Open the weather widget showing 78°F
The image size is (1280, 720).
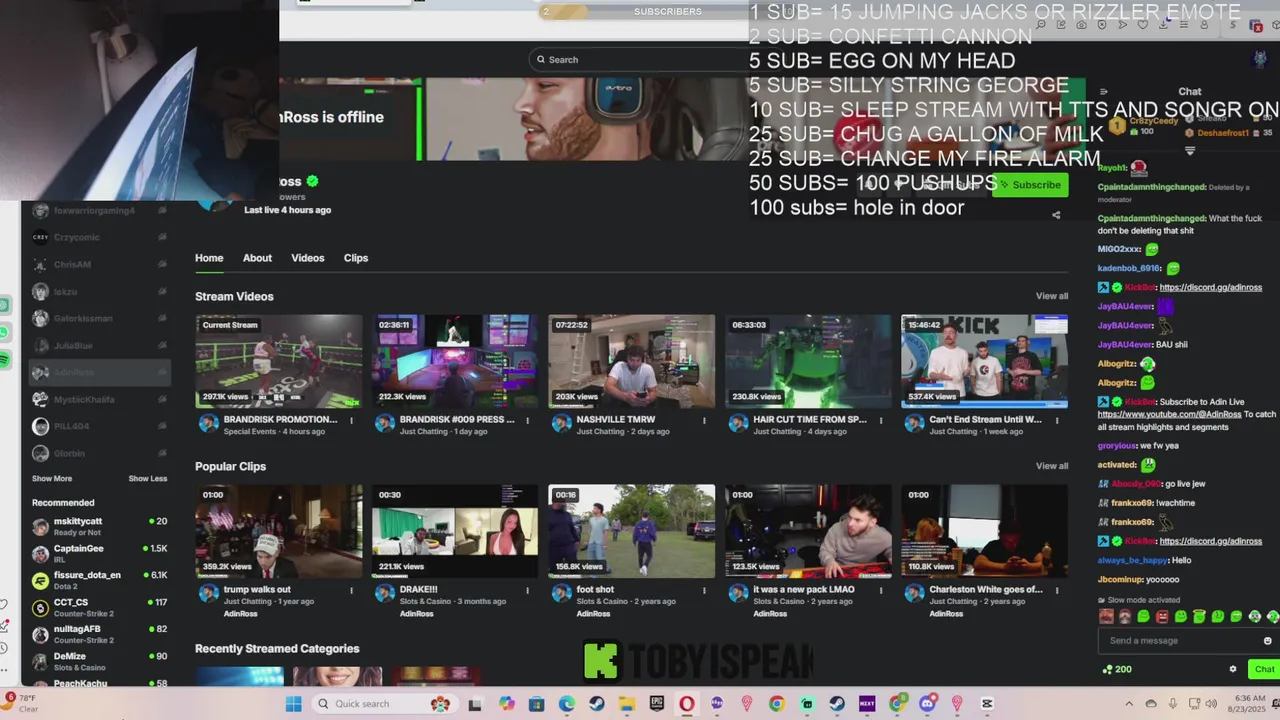(24, 703)
